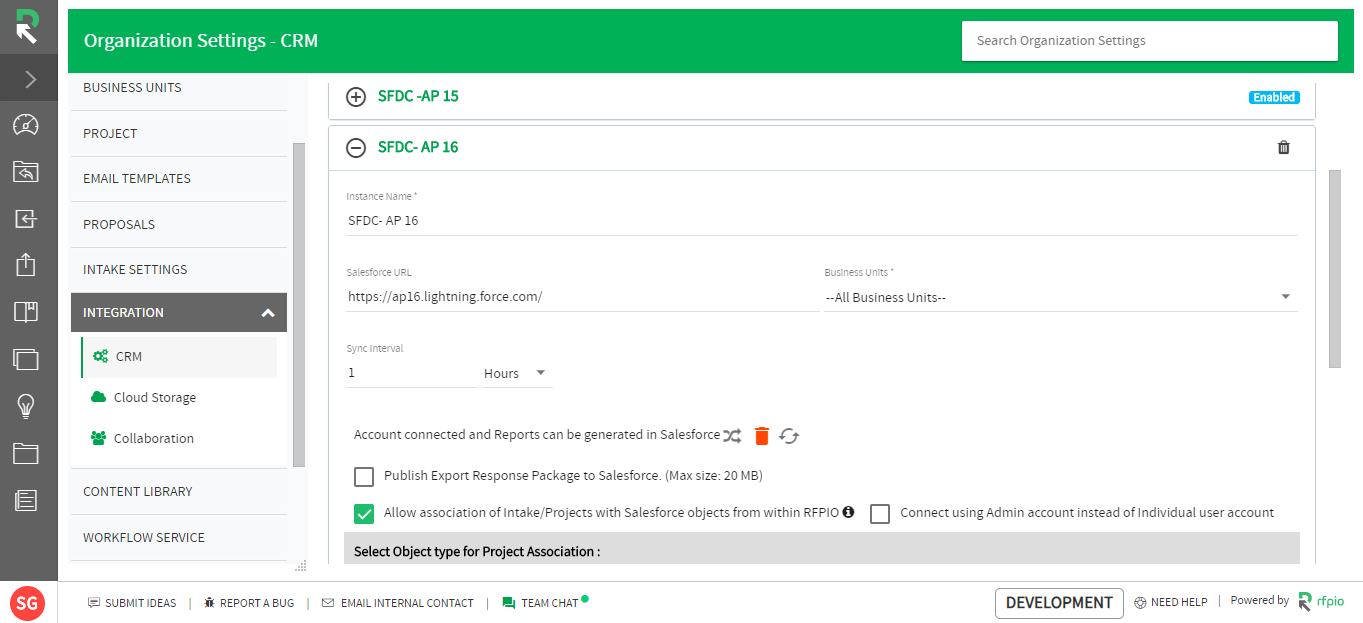Click the SFDC- AP 16 header title
Image resolution: width=1363 pixels, height=623 pixels.
(418, 148)
